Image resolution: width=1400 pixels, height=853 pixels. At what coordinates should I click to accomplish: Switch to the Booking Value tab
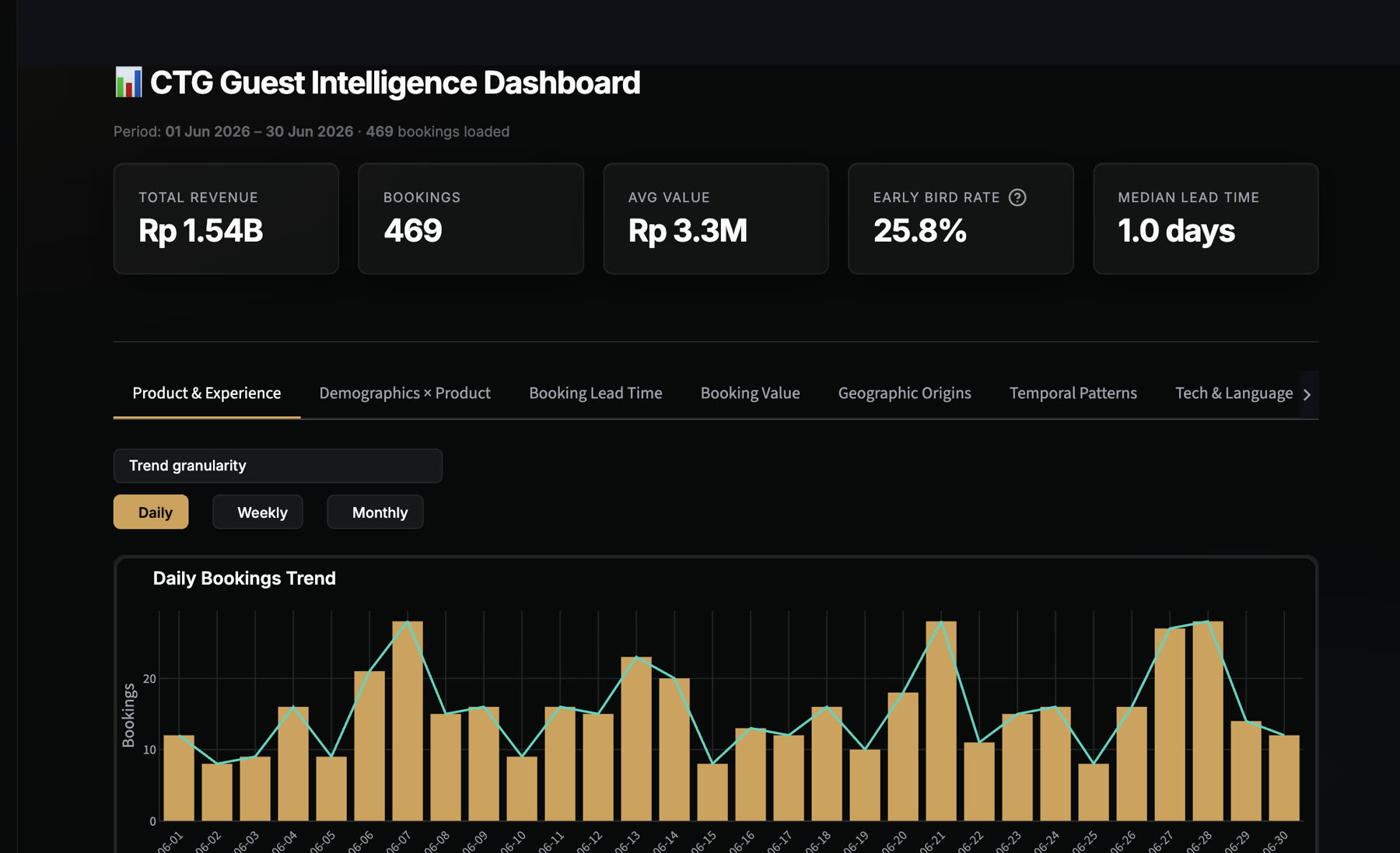(750, 393)
